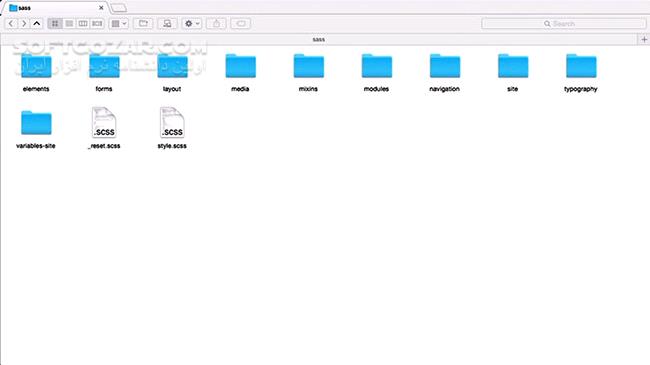Select the mixins folder
Viewport: 650px width, 365px height.
point(308,72)
